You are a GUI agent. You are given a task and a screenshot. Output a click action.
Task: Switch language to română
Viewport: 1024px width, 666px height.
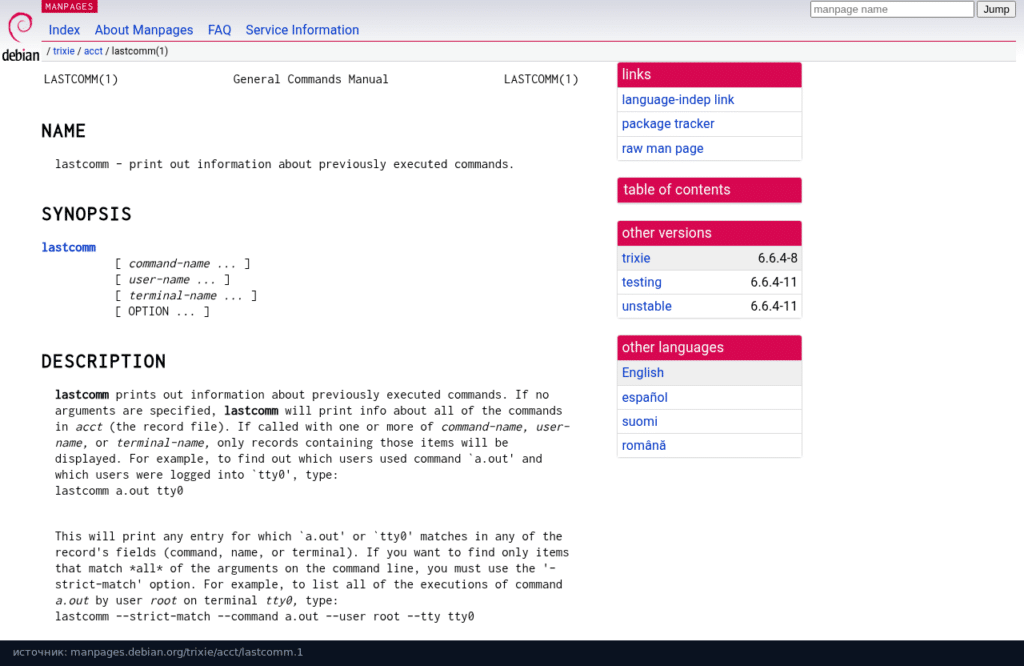644,445
